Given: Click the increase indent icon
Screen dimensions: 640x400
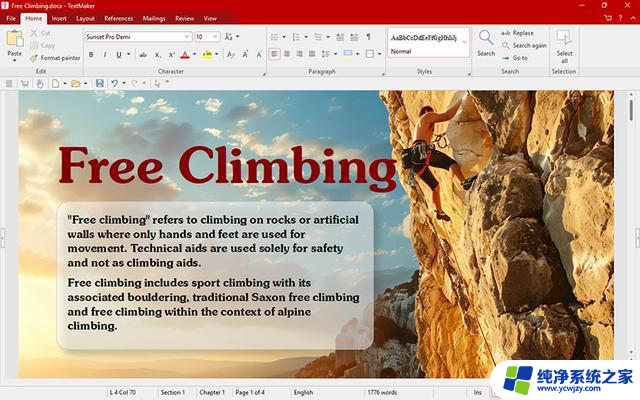Looking at the screenshot, I should [354, 37].
